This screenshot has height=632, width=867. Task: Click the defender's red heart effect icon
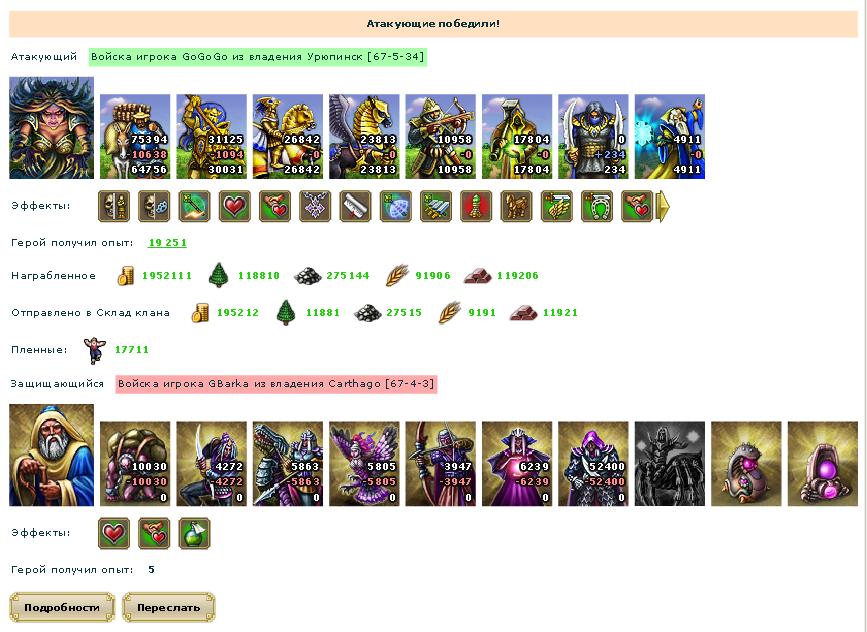pyautogui.click(x=114, y=533)
